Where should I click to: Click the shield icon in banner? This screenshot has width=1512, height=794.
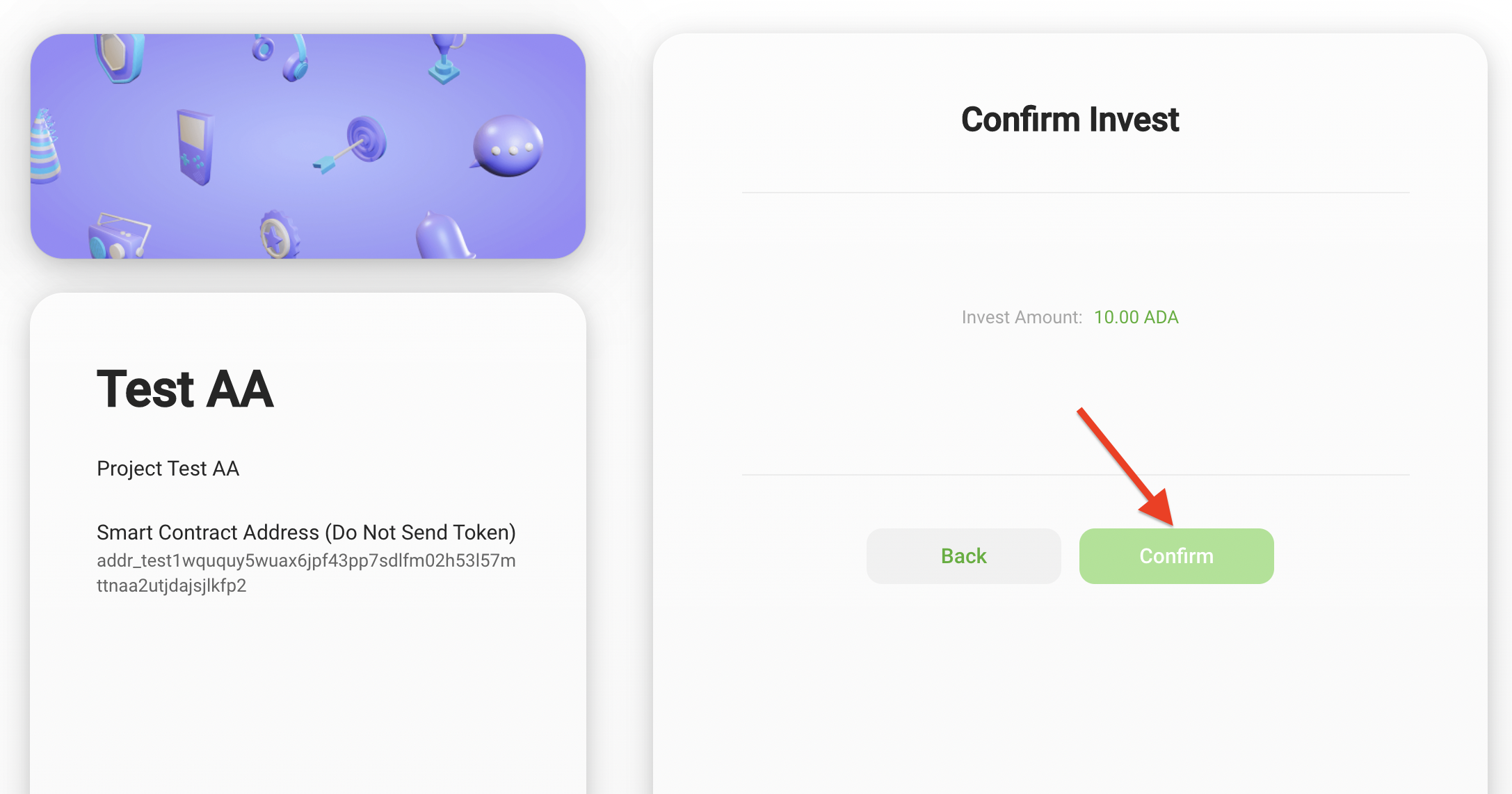point(120,57)
